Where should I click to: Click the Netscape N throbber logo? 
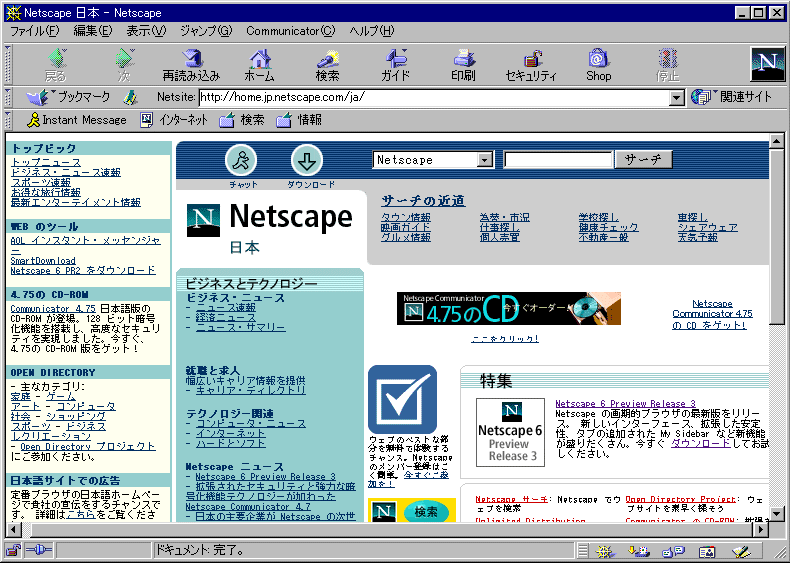click(767, 64)
